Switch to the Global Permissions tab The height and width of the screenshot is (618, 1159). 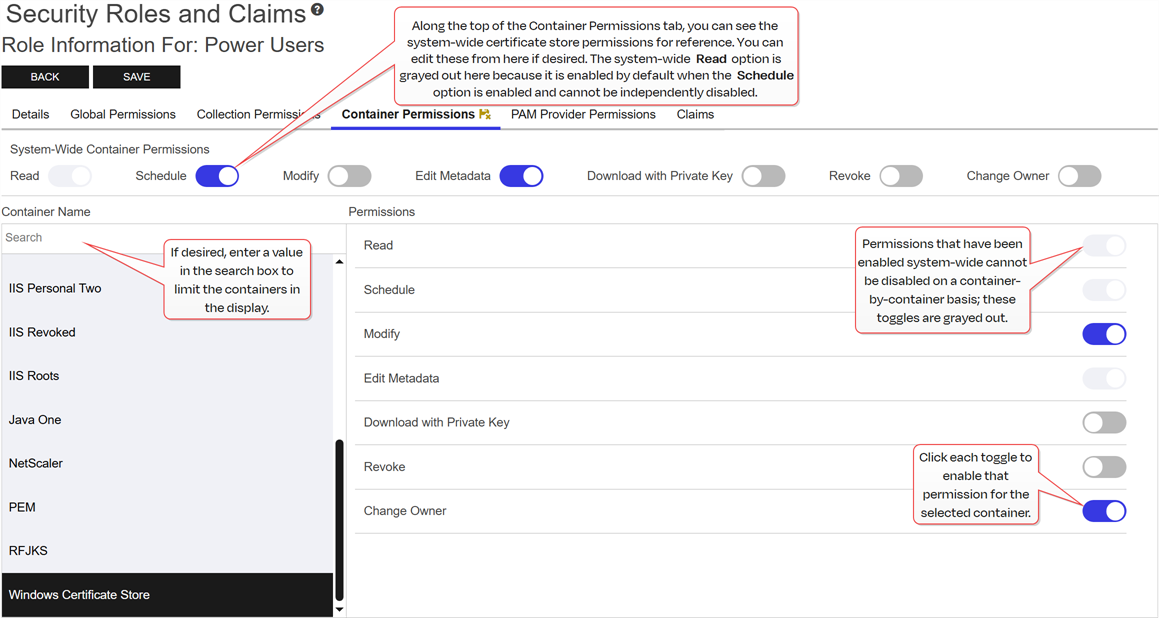tap(123, 115)
